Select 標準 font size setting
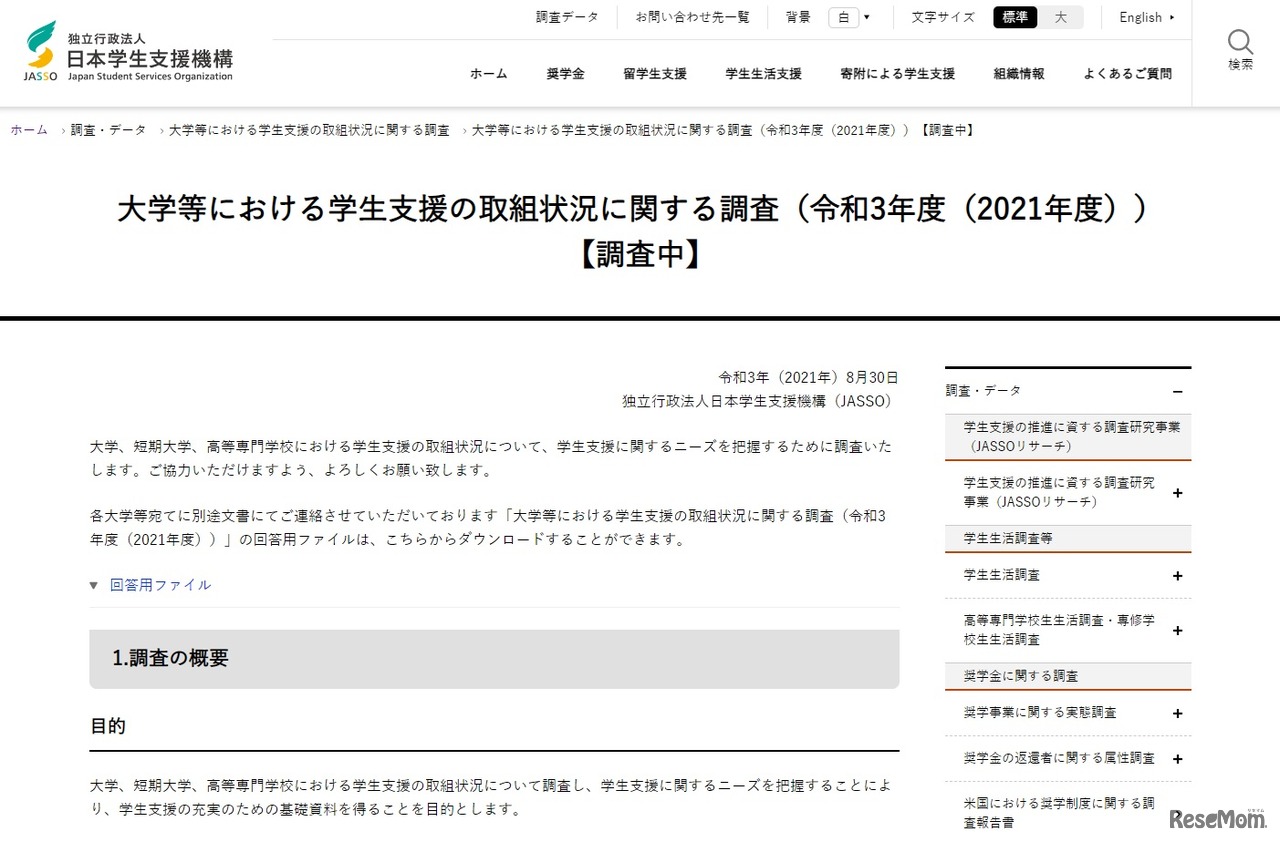Image resolution: width=1280 pixels, height=842 pixels. point(1014,17)
